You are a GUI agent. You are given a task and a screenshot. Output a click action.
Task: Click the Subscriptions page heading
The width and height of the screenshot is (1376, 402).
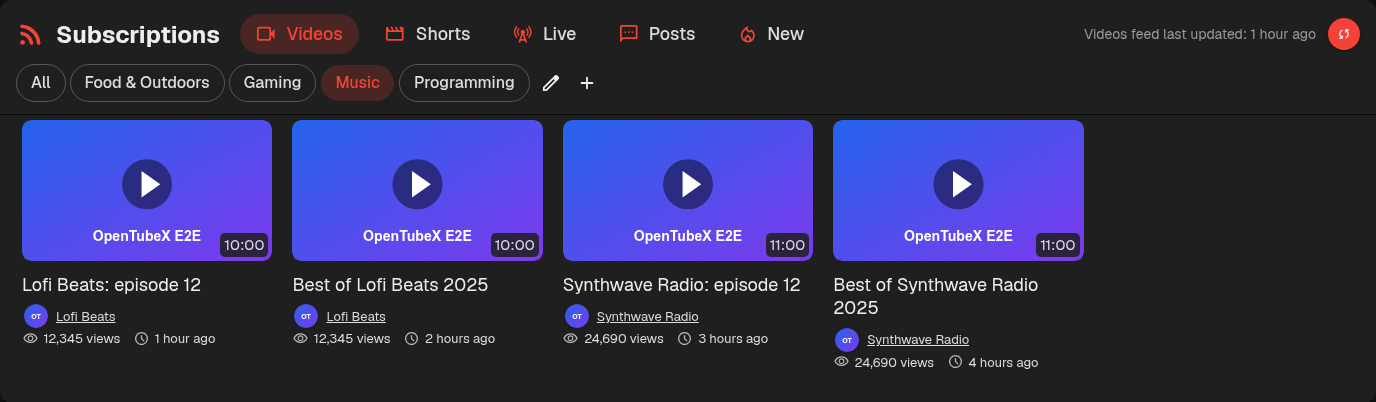click(138, 35)
